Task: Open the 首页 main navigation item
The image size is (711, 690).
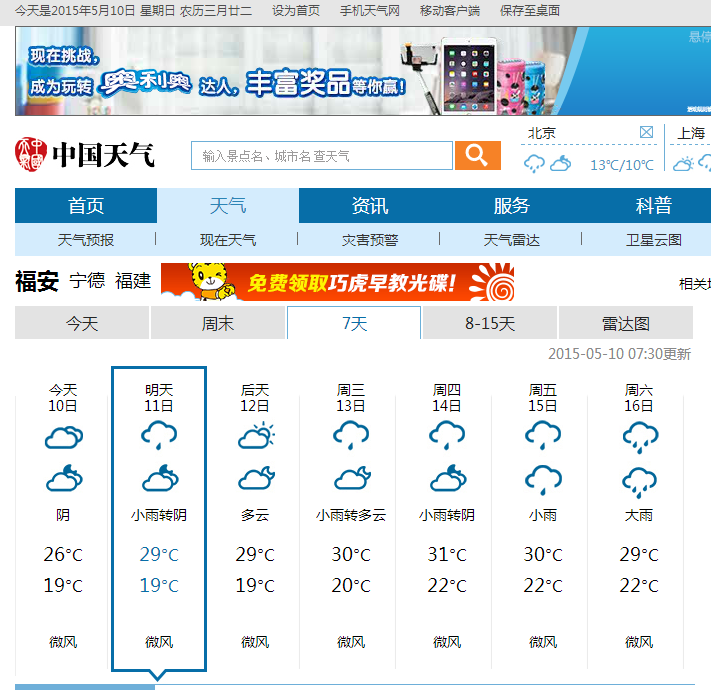Action: (86, 206)
